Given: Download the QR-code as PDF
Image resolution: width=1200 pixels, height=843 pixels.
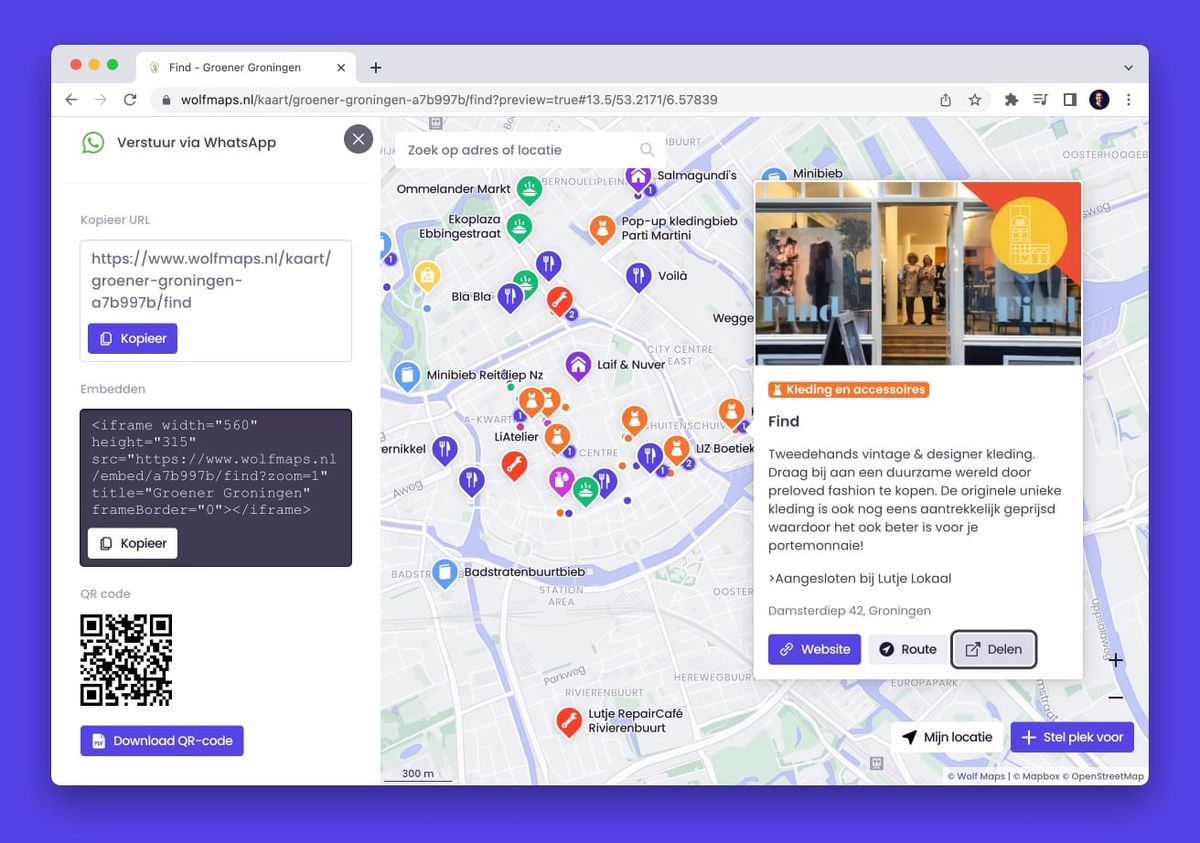Looking at the screenshot, I should (162, 741).
